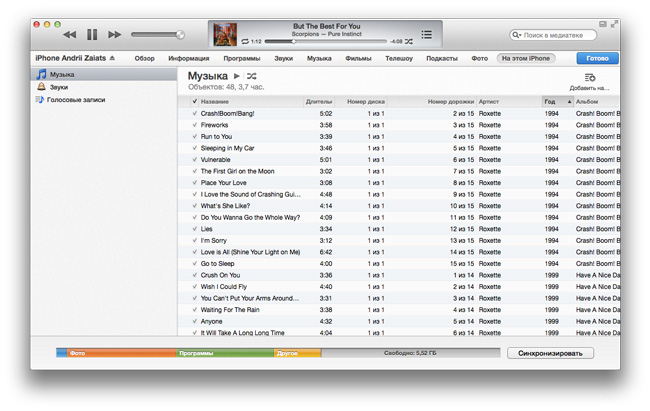Click the rewind previous track button
The height and width of the screenshot is (411, 650).
coord(70,34)
